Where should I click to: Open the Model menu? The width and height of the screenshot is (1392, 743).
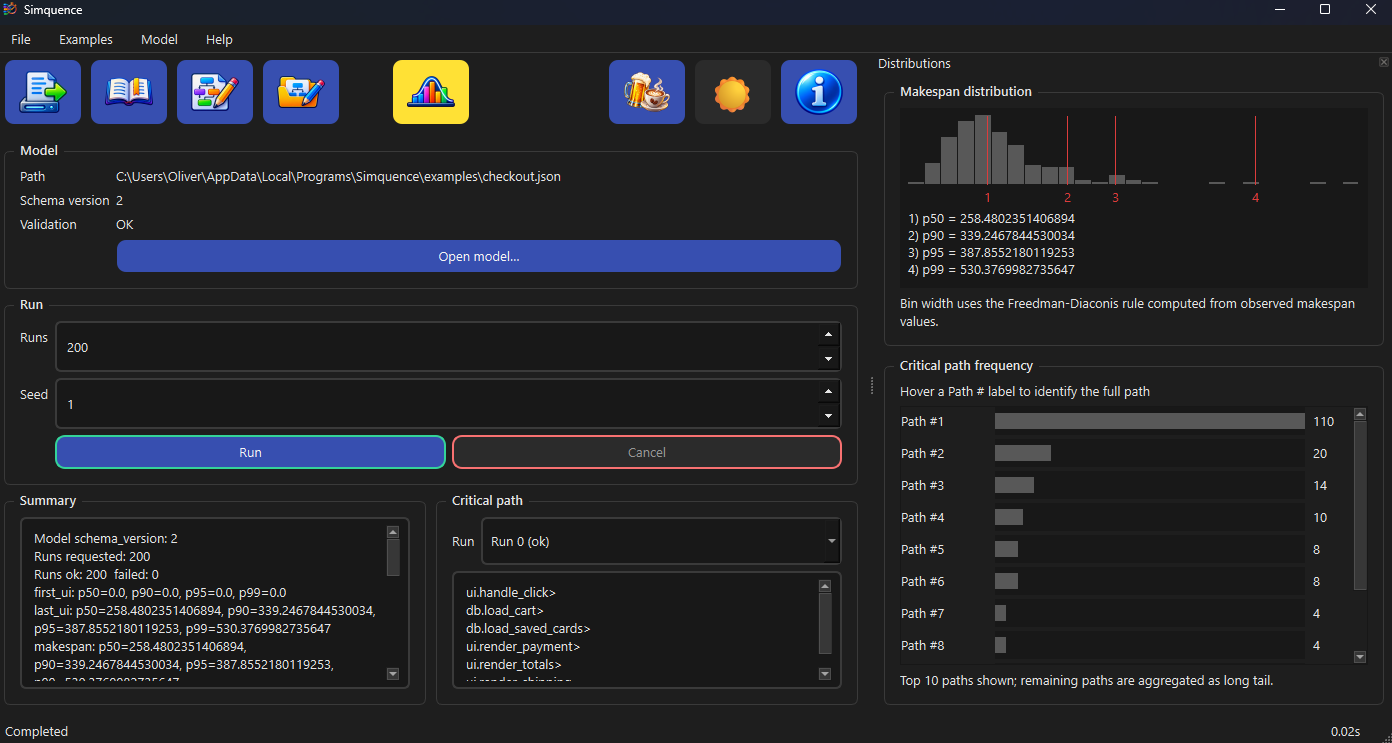pos(159,40)
